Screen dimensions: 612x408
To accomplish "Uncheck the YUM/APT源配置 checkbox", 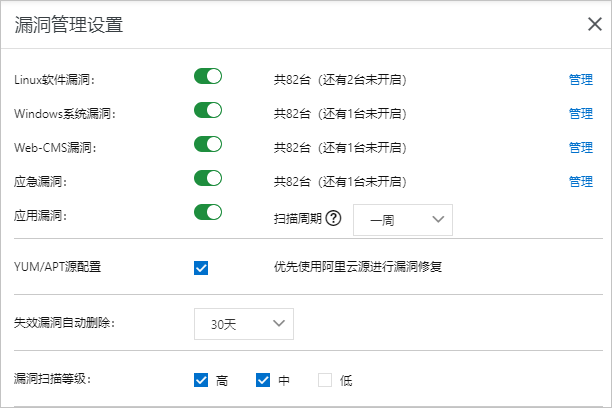I will click(201, 268).
